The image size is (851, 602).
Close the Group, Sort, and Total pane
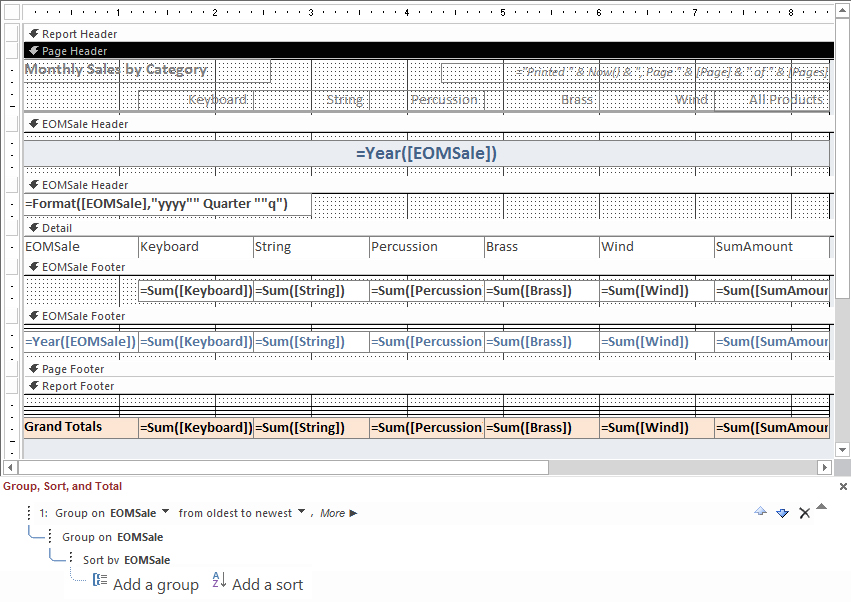(843, 486)
